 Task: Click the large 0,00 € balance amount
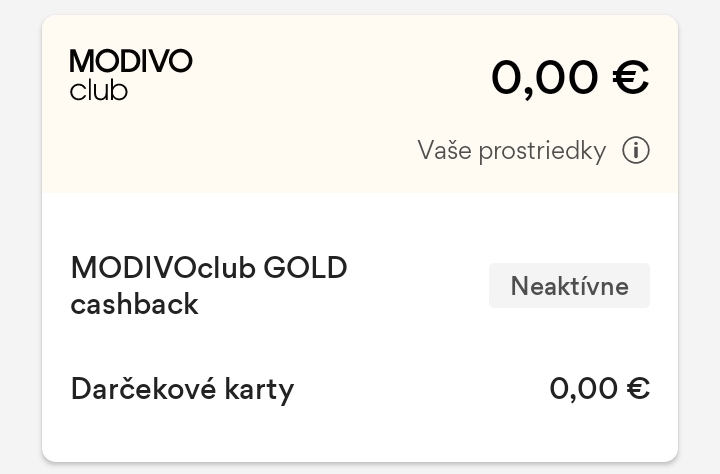(570, 77)
